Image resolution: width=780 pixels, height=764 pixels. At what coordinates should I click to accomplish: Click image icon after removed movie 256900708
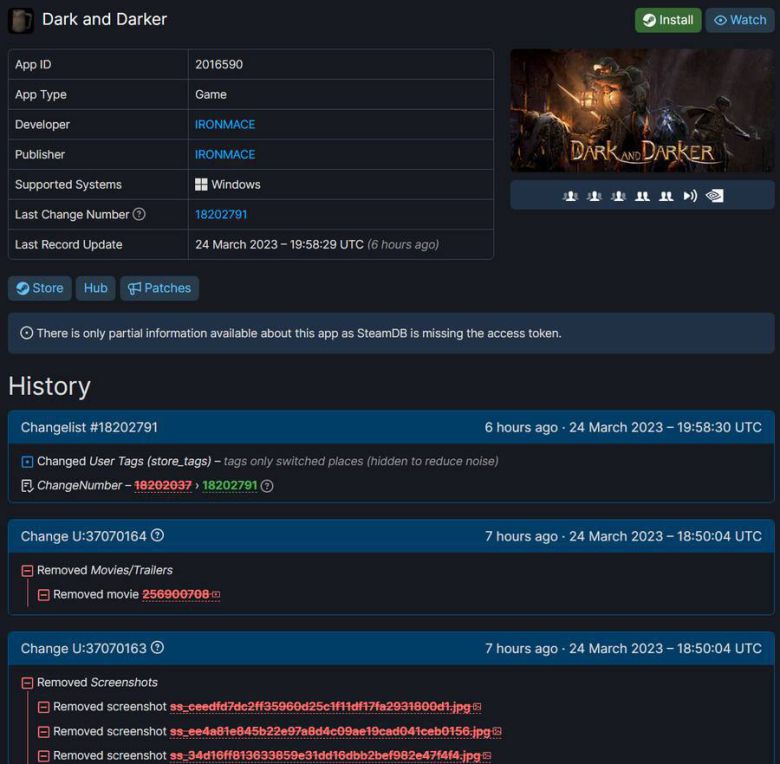click(216, 595)
